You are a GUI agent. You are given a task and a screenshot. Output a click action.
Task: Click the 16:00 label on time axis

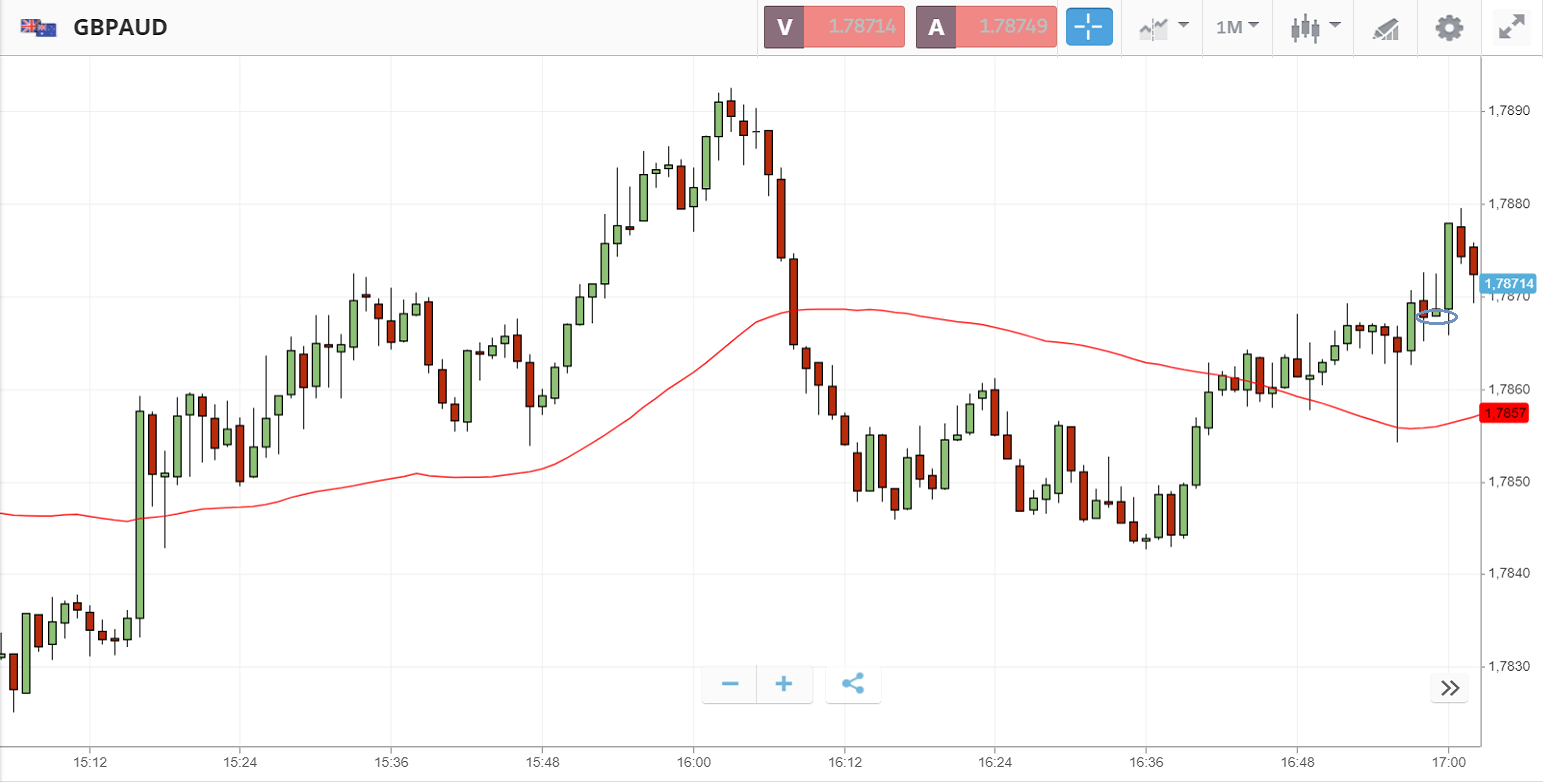(x=693, y=764)
